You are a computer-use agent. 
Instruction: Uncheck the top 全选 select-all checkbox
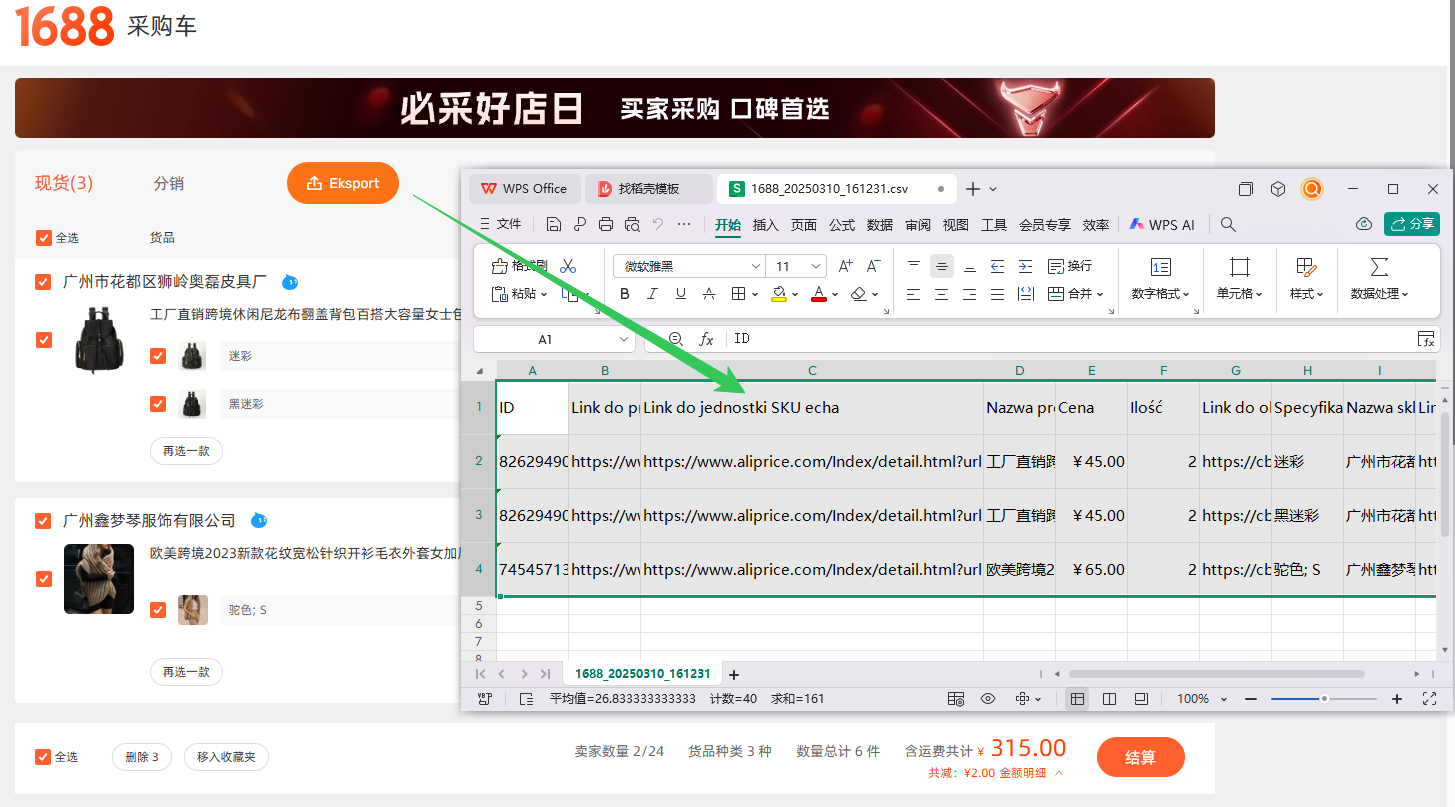(43, 238)
